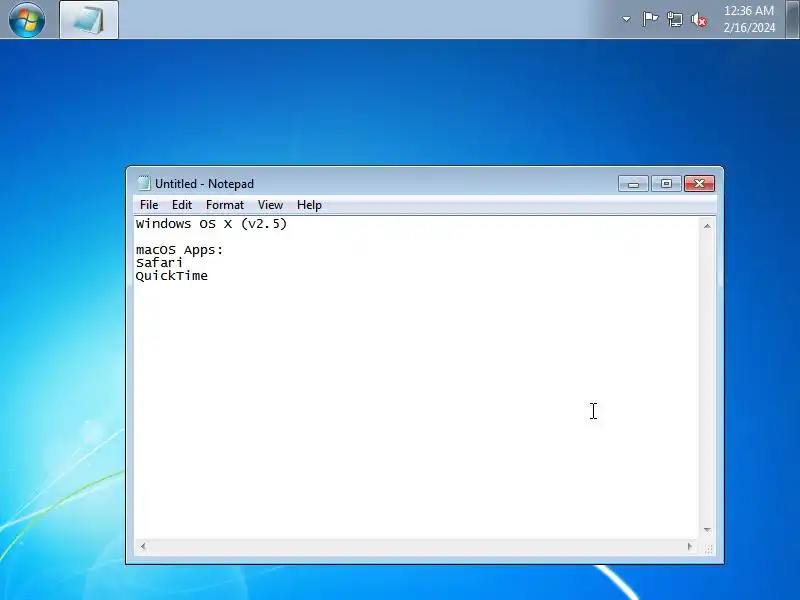
Task: Open the Help menu
Action: coord(309,205)
